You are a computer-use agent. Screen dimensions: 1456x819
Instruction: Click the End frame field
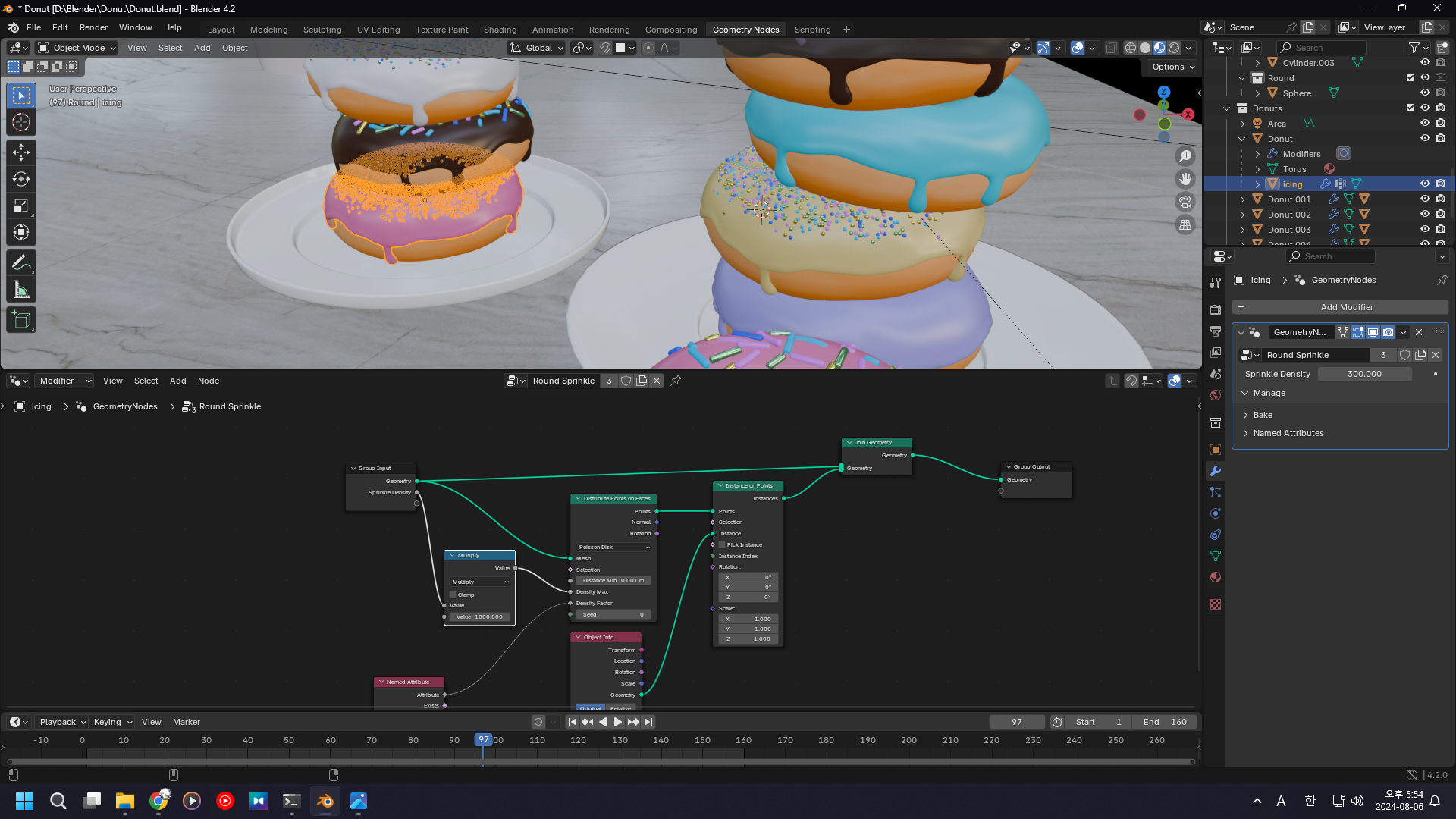click(x=1166, y=722)
